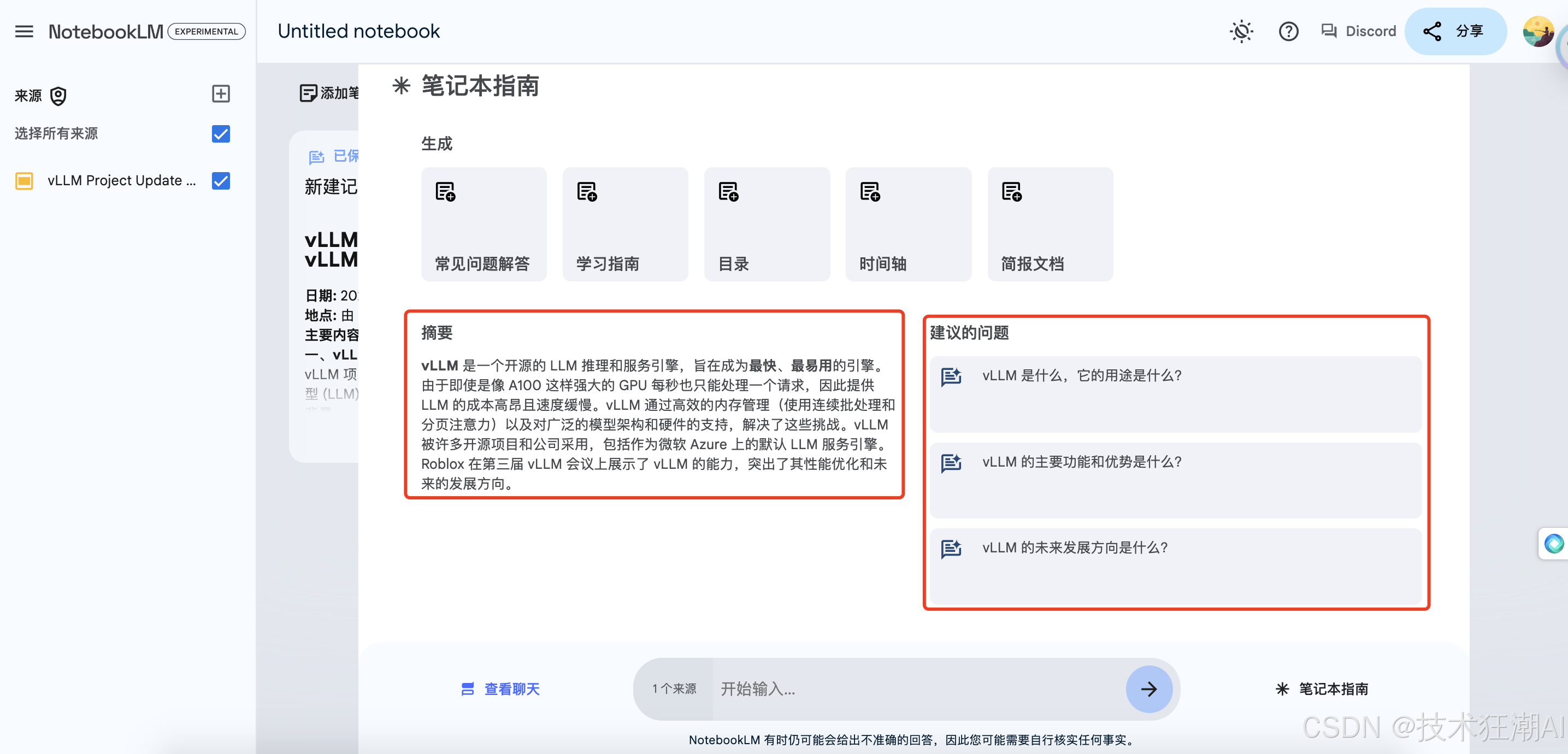This screenshot has width=1568, height=754.
Task: Open the vLLM Project Update source
Action: 122,181
